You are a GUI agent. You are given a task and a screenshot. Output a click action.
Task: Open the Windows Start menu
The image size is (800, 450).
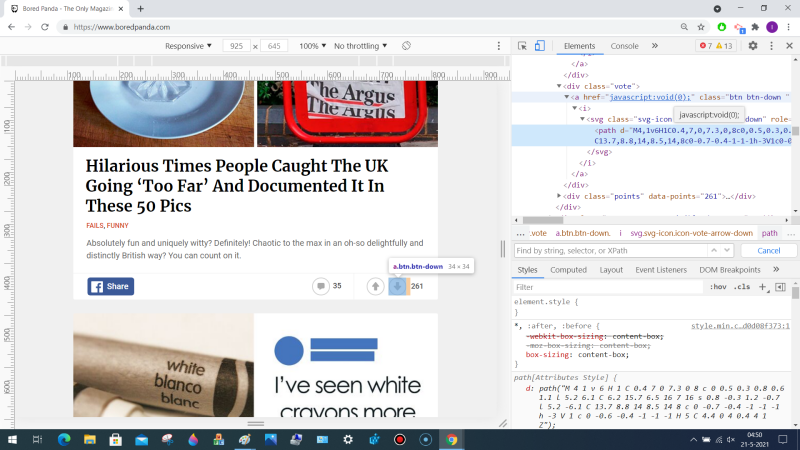click(x=12, y=439)
